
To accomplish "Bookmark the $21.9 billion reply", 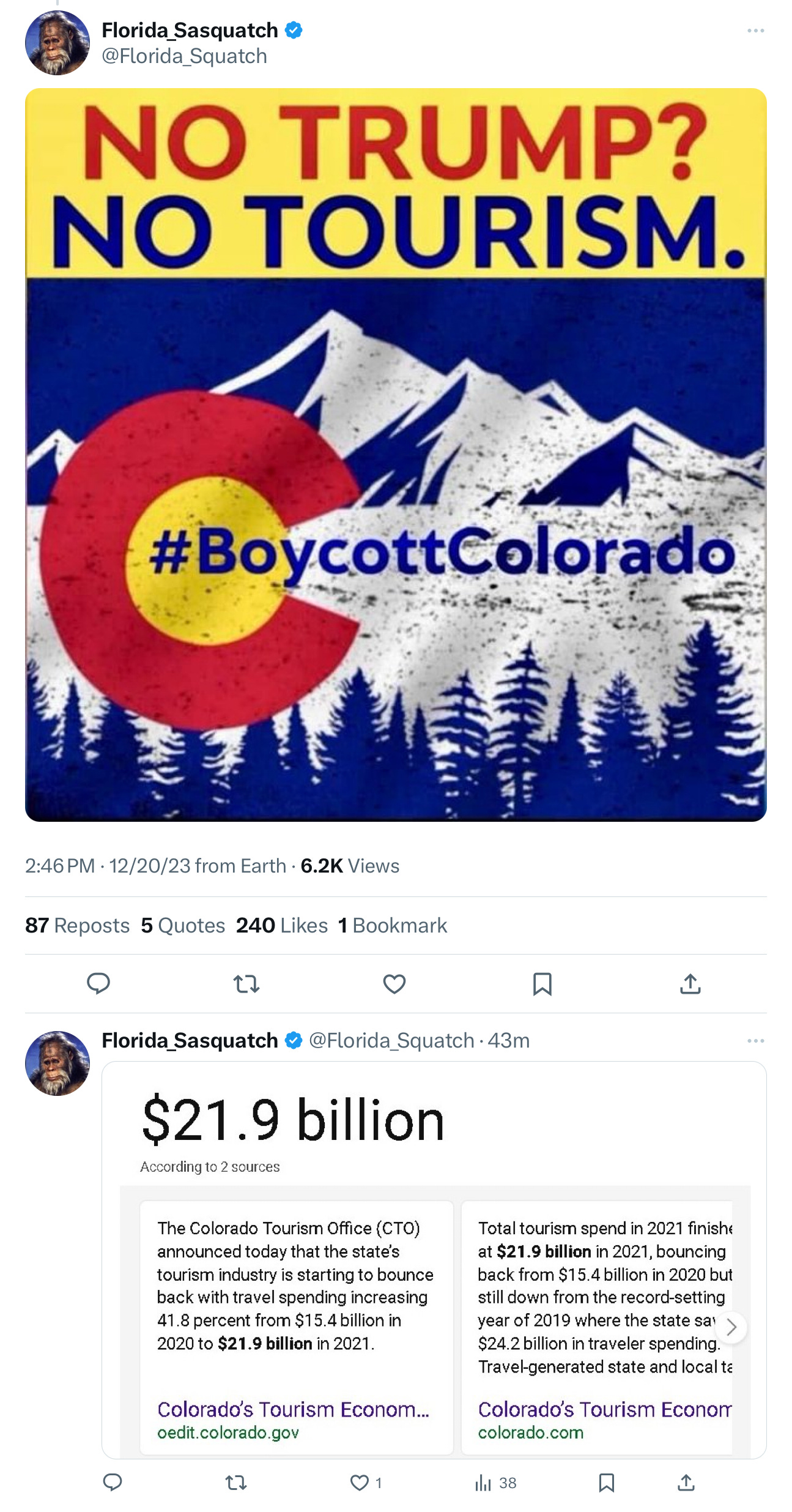I will (x=607, y=1483).
